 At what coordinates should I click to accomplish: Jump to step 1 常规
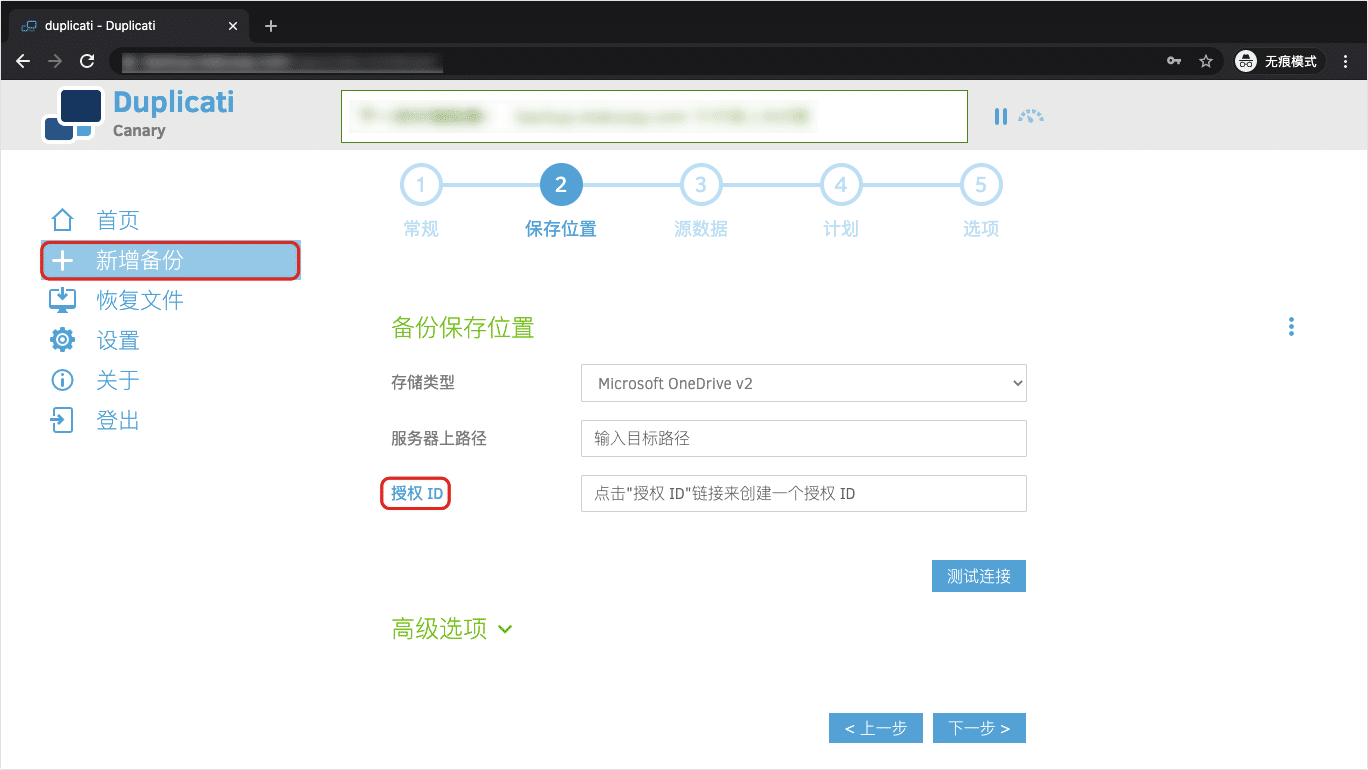pyautogui.click(x=421, y=200)
